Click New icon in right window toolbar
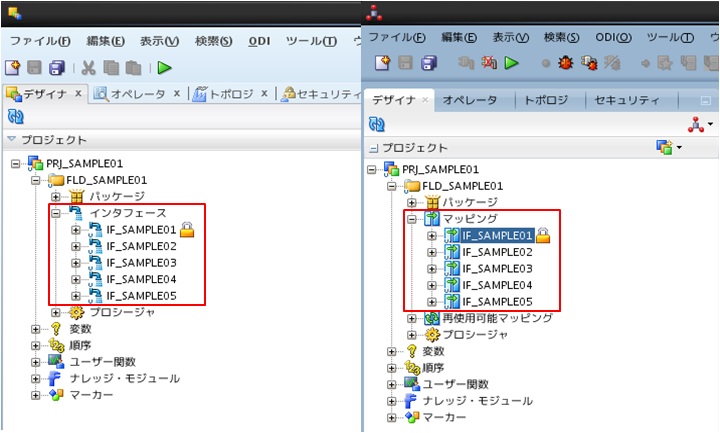 (x=382, y=62)
